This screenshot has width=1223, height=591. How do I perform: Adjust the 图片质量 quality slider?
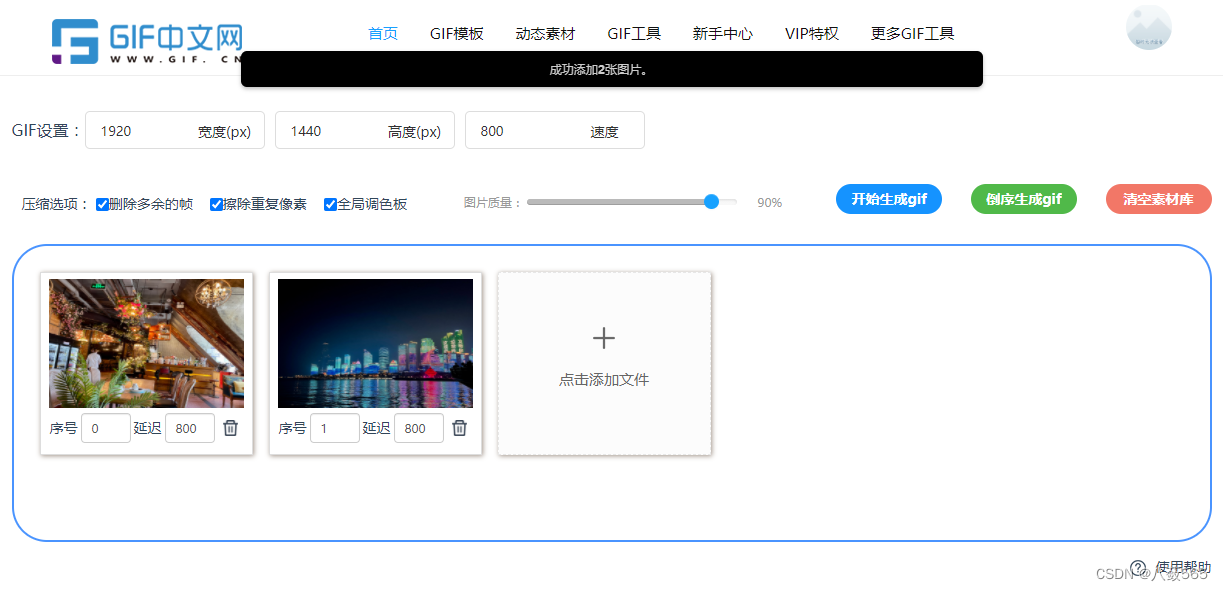click(711, 201)
